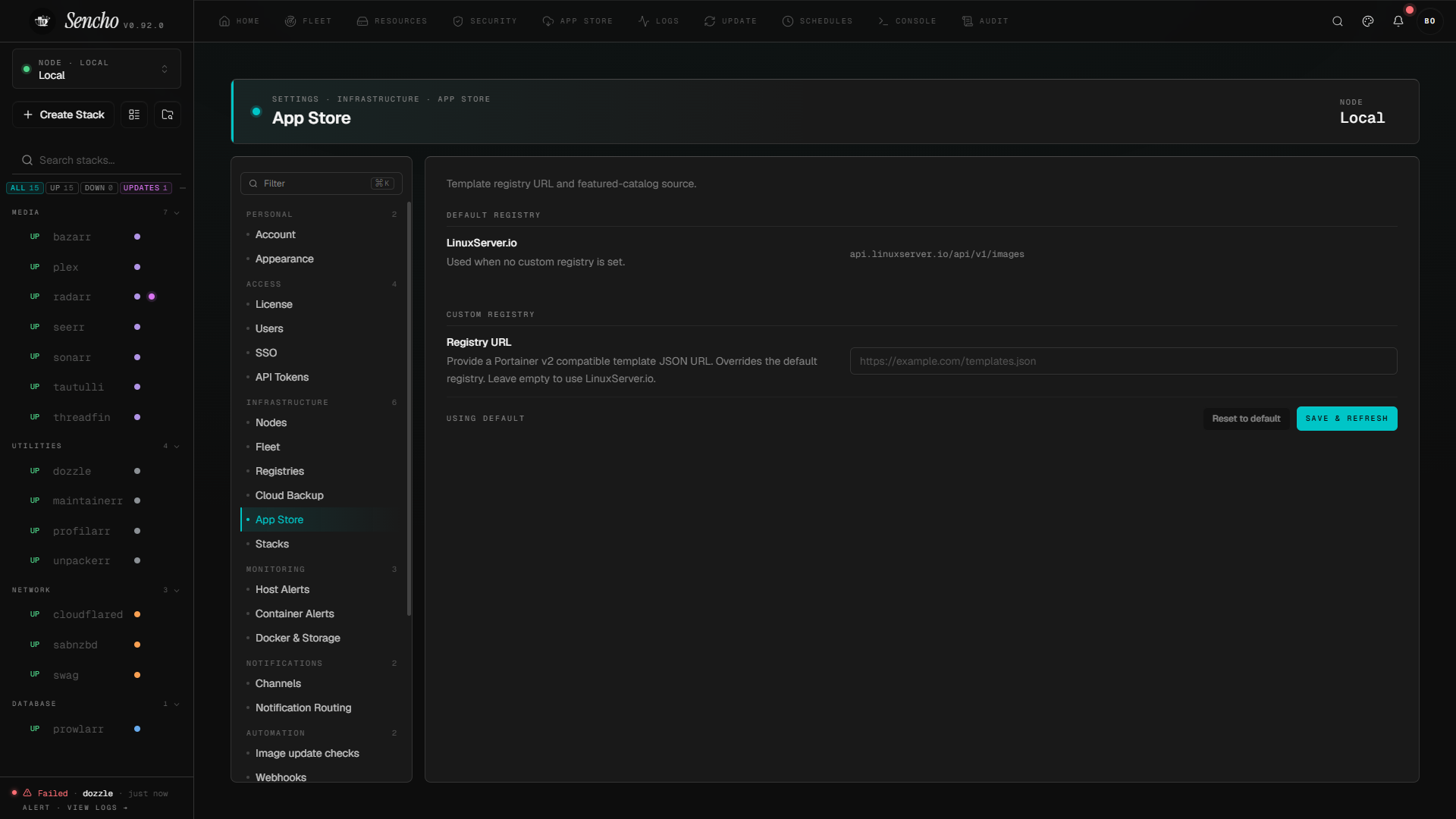Open the Audit tab

[984, 21]
